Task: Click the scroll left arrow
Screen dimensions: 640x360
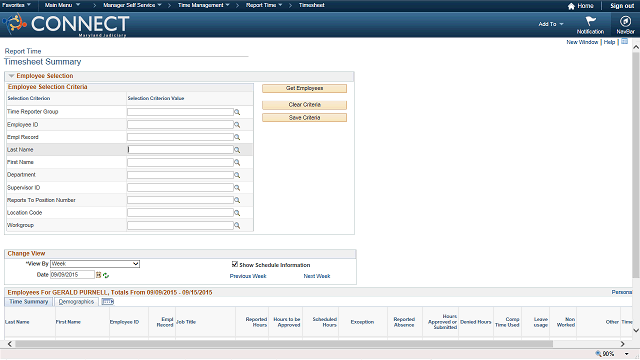Action: [x=10, y=344]
